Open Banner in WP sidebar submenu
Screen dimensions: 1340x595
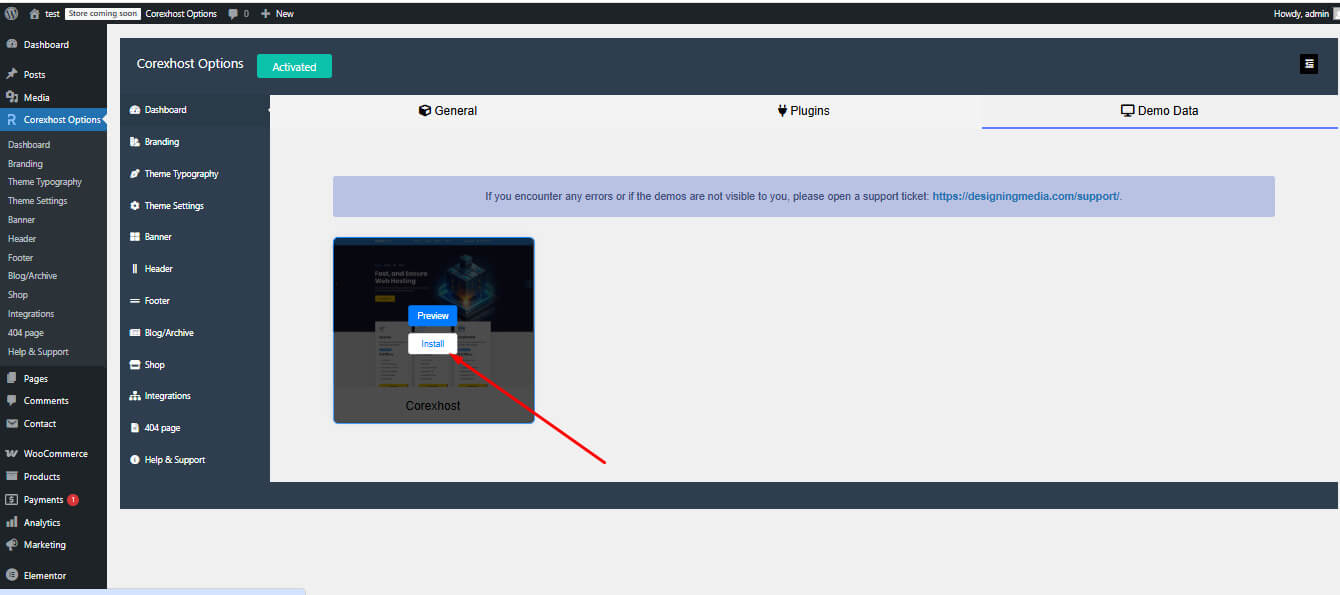click(x=21, y=220)
